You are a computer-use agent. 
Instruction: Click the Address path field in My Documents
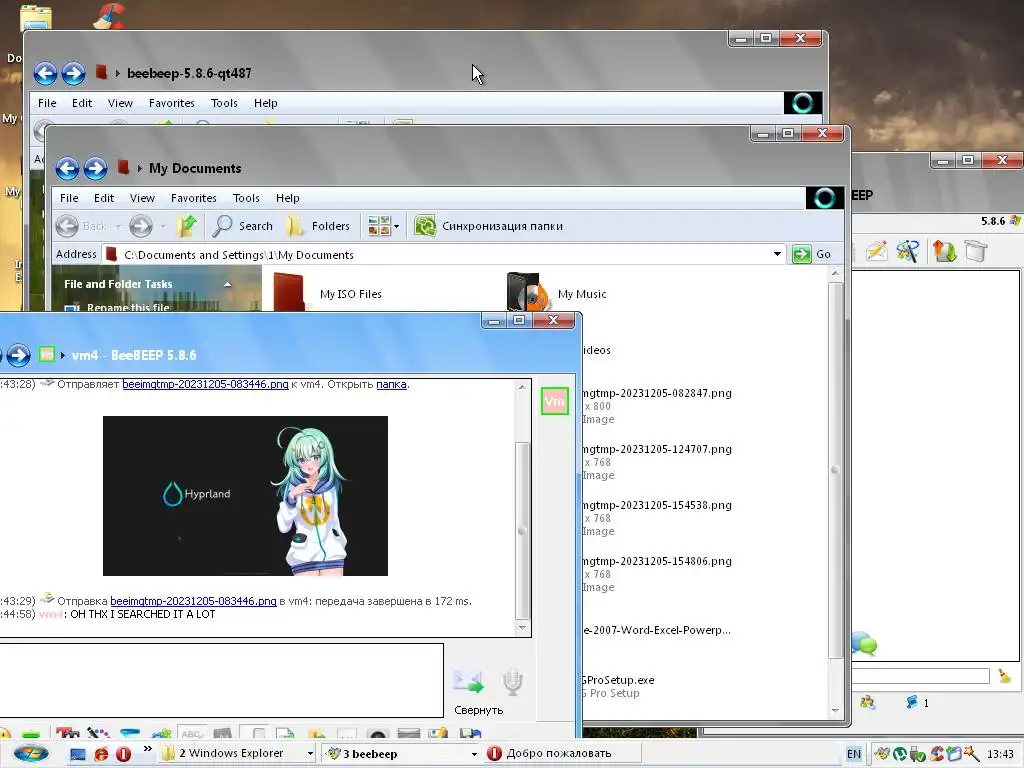tap(444, 254)
